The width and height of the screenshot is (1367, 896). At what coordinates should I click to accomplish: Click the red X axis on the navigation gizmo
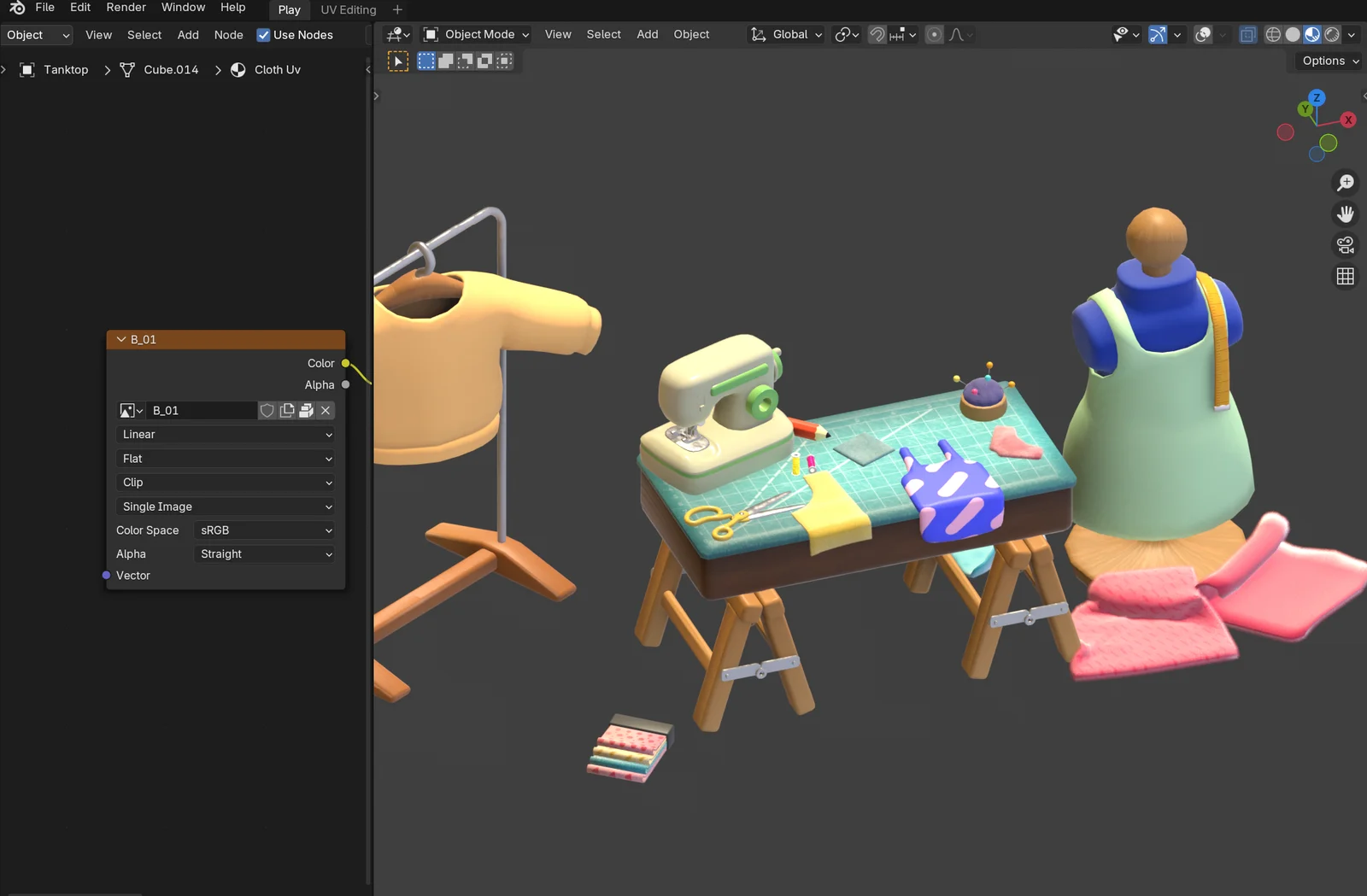click(x=1348, y=120)
